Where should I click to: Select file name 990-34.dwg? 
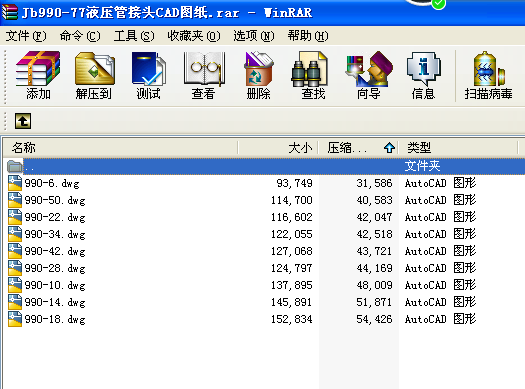[x=55, y=234]
